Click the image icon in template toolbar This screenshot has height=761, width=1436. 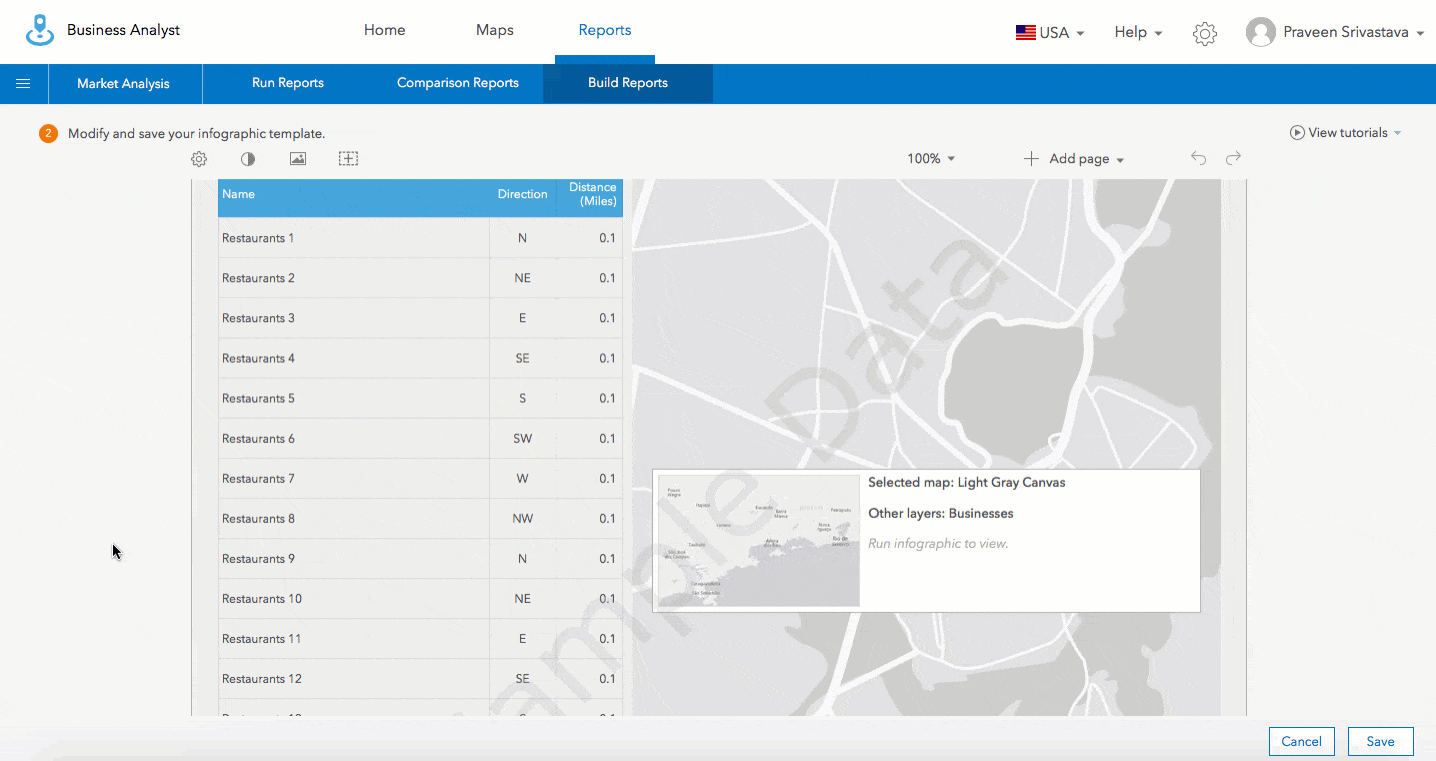point(298,159)
